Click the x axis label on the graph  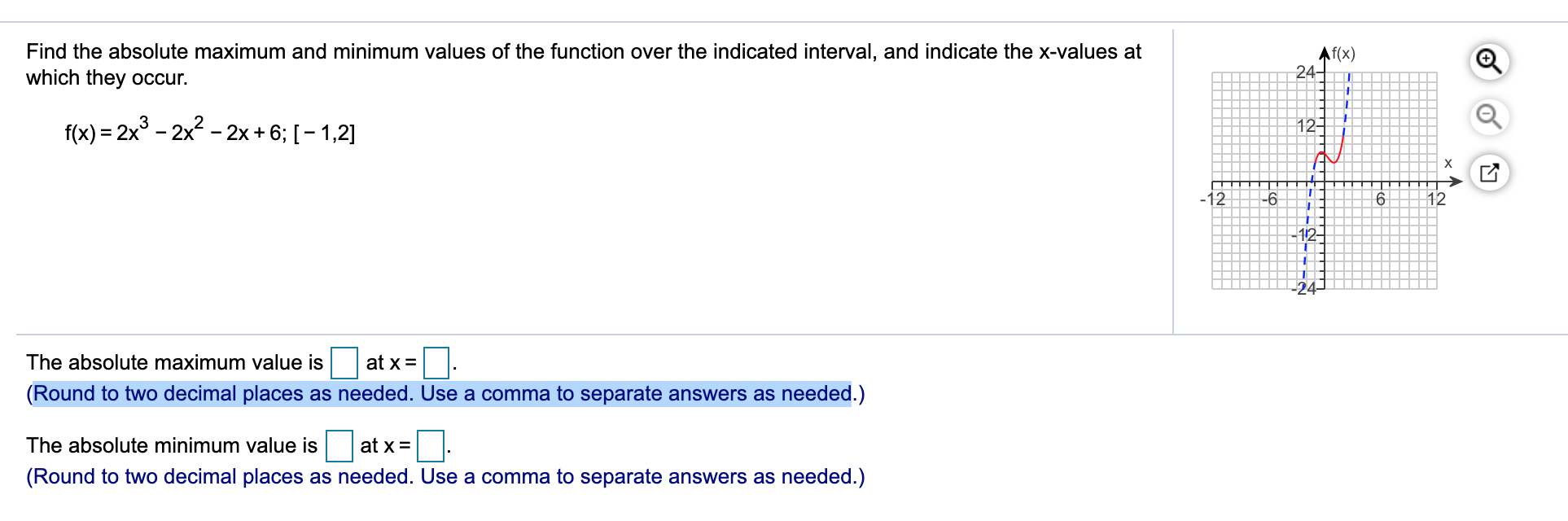coord(1448,163)
